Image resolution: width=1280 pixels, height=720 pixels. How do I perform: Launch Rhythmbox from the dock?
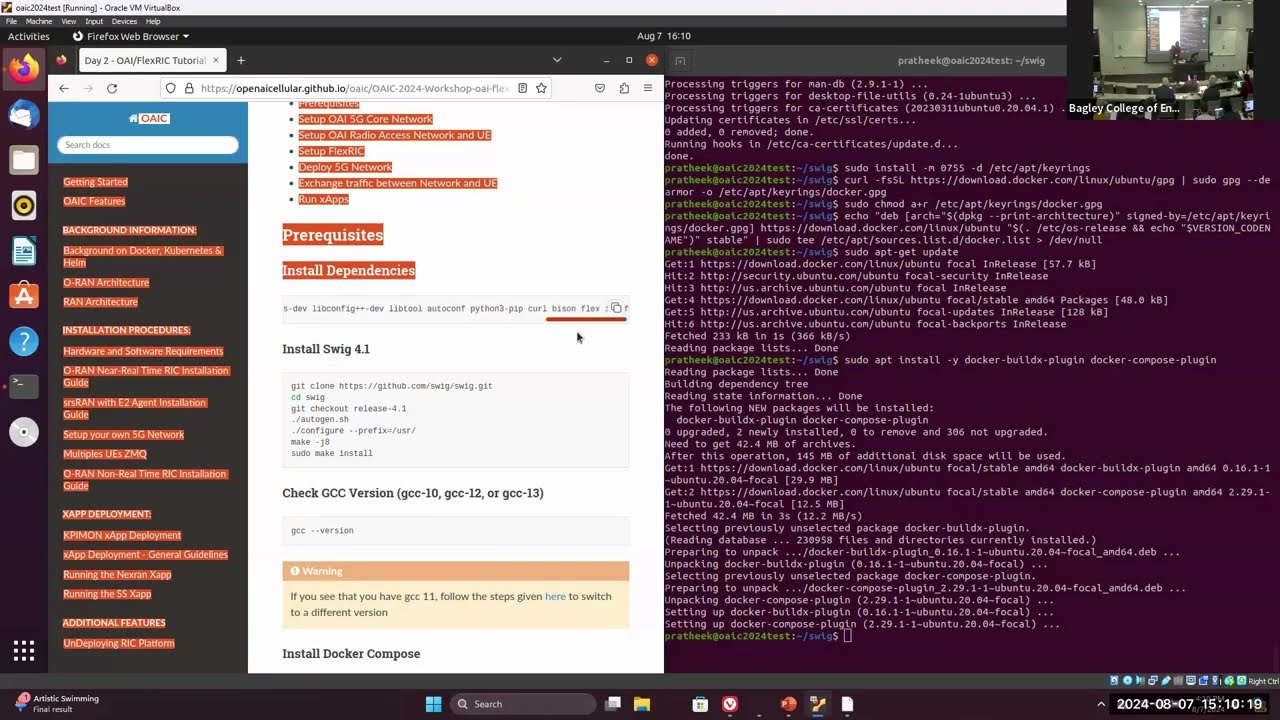point(24,206)
